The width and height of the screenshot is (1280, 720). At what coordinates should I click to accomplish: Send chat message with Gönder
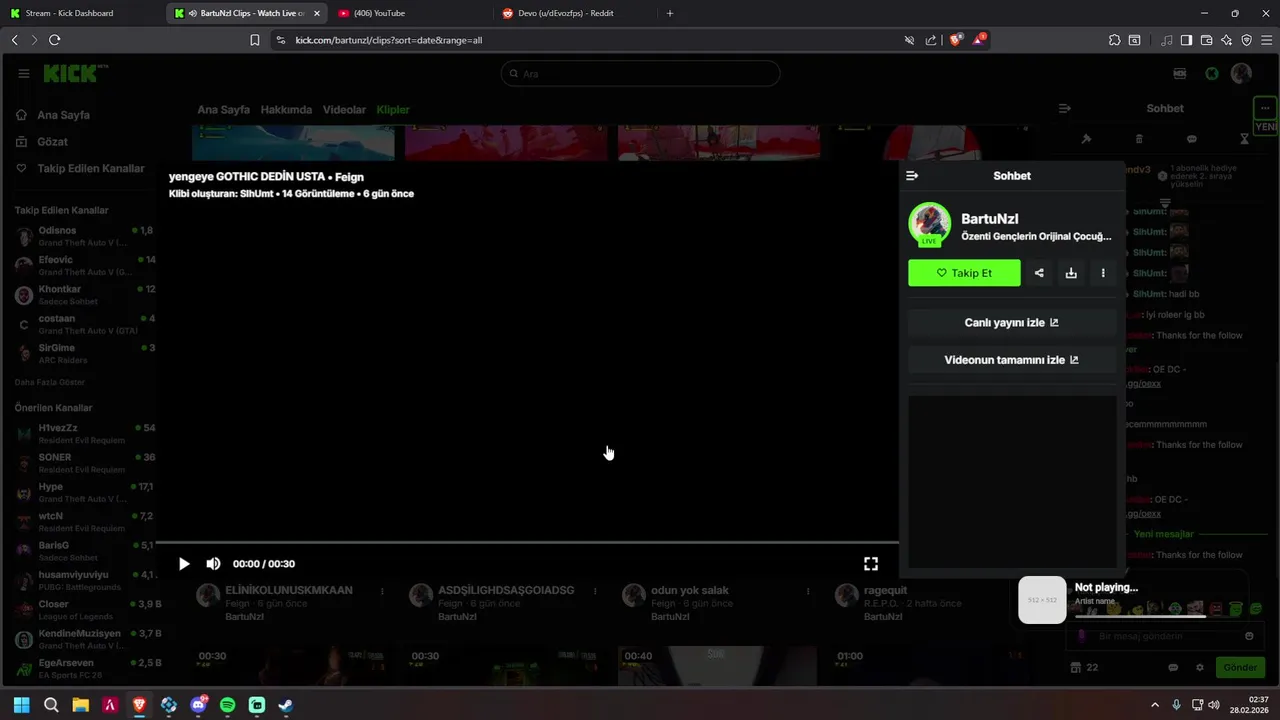pyautogui.click(x=1240, y=667)
